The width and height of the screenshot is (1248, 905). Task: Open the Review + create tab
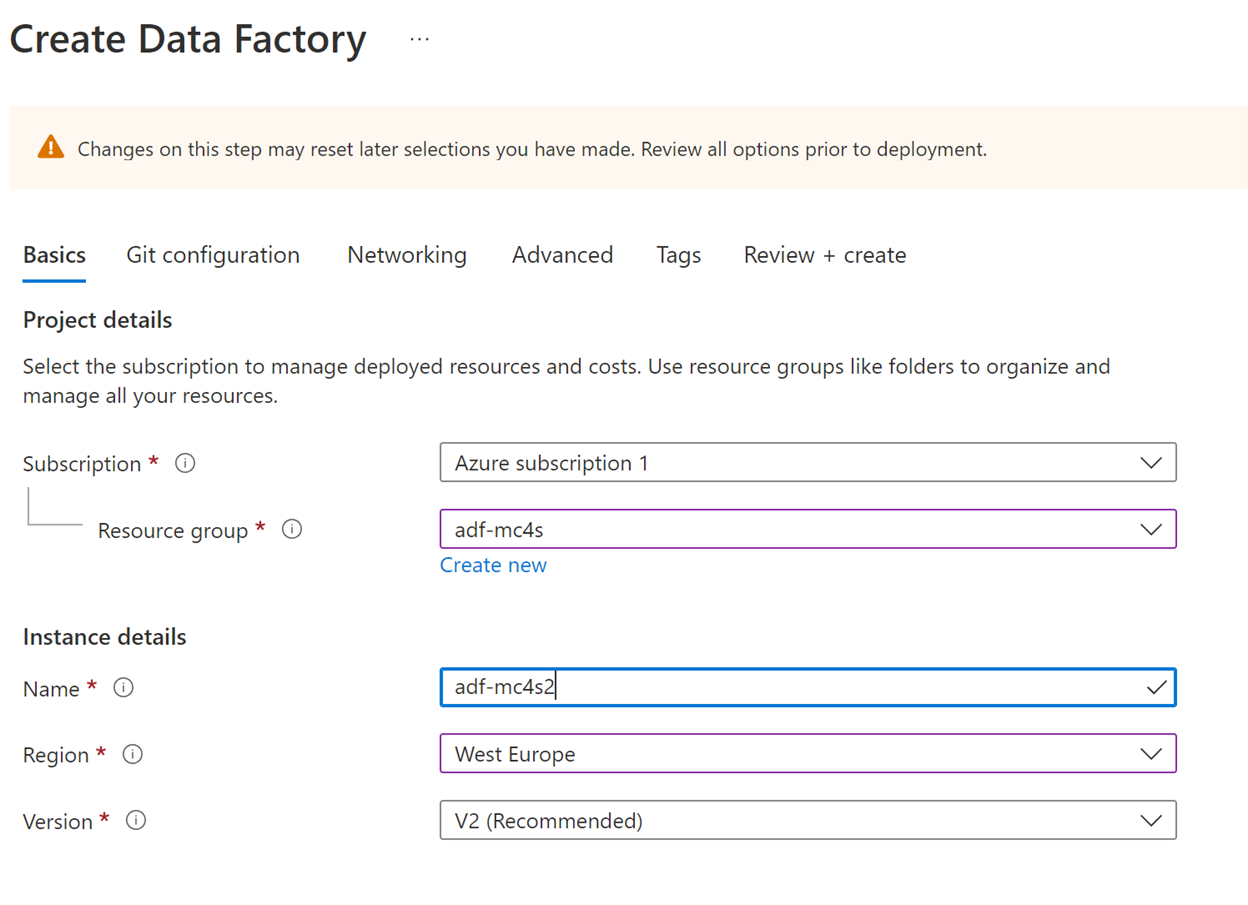tap(825, 255)
